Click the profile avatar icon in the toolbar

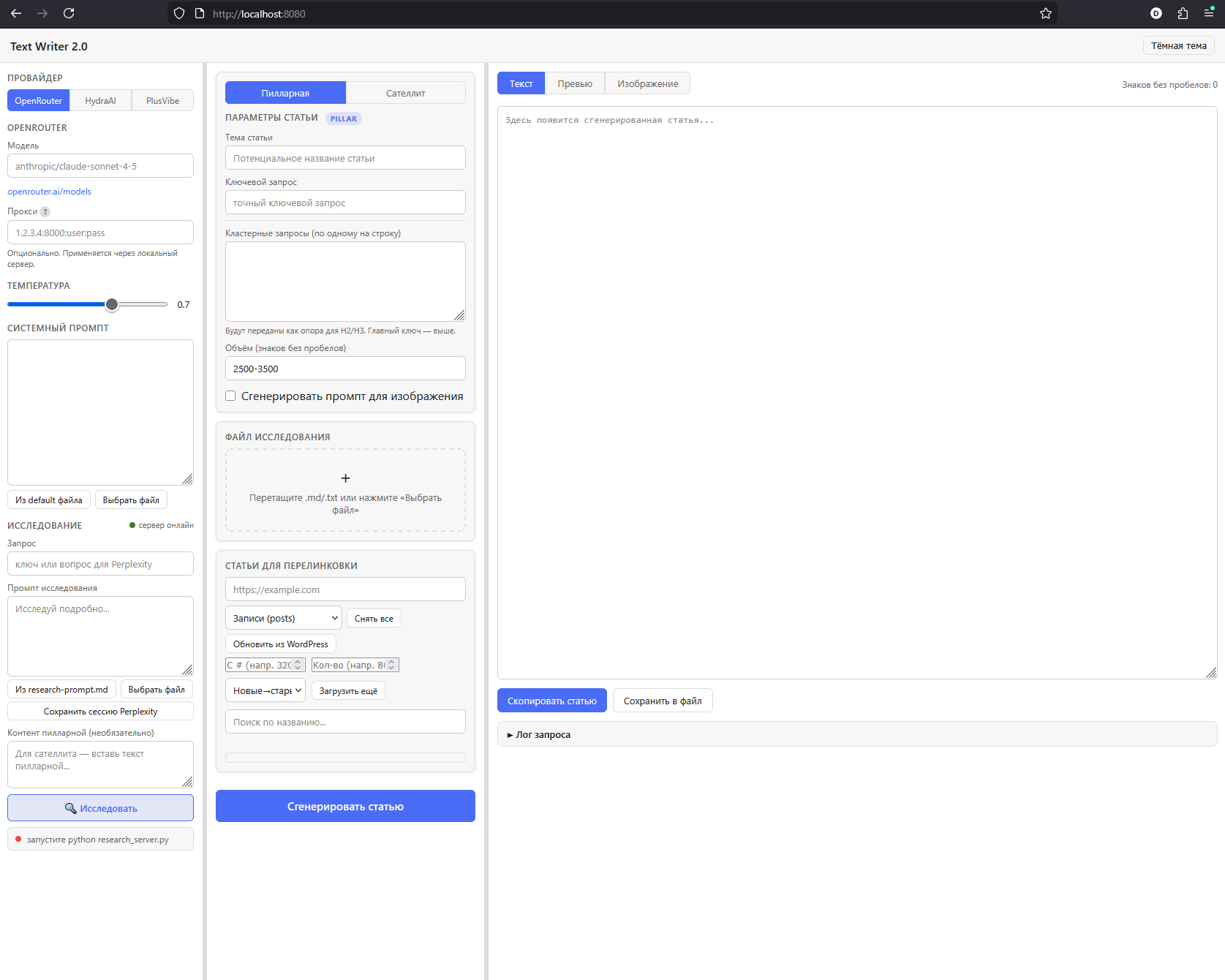[x=1156, y=13]
